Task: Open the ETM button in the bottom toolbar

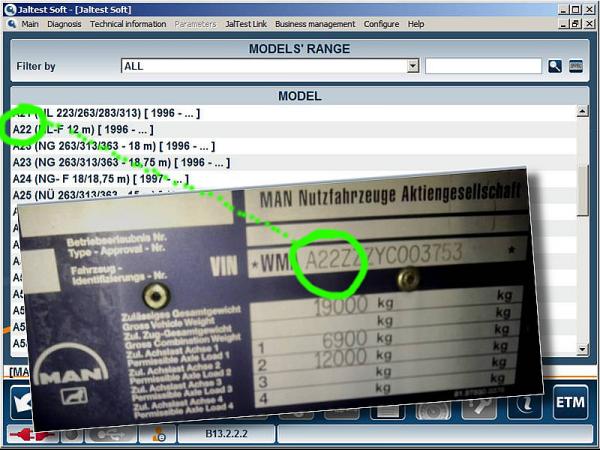Action: [570, 402]
